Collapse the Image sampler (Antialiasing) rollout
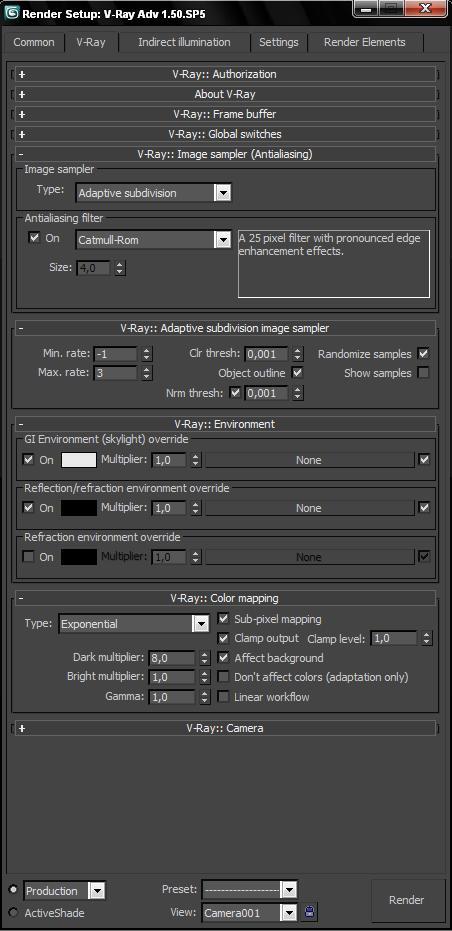The width and height of the screenshot is (452, 931). pos(225,154)
